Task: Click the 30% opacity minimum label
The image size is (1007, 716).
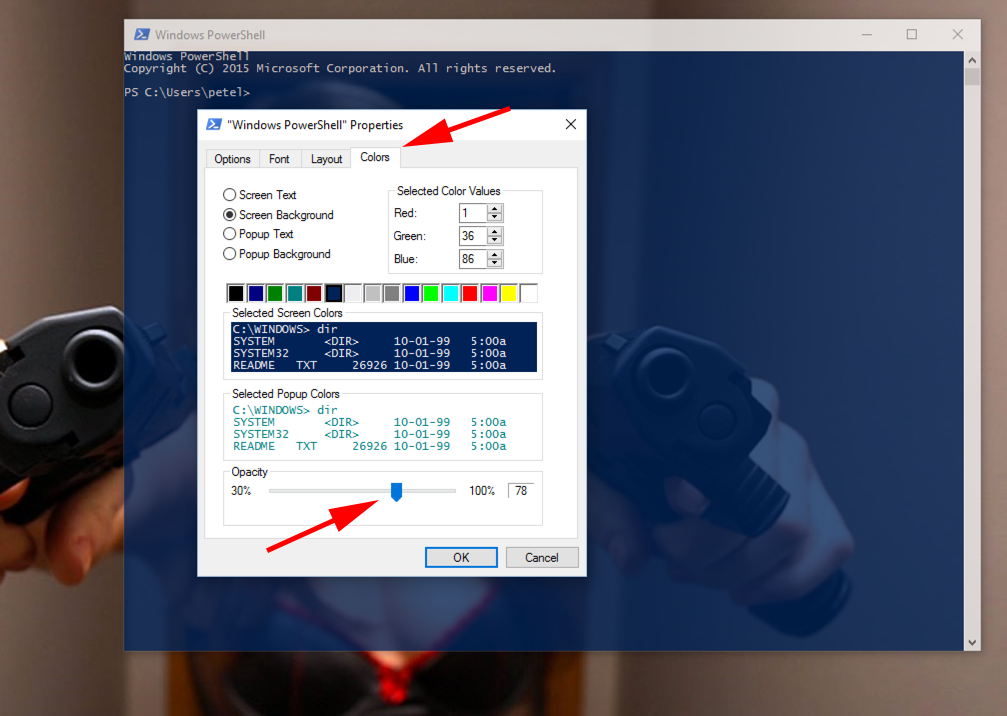Action: coord(241,491)
